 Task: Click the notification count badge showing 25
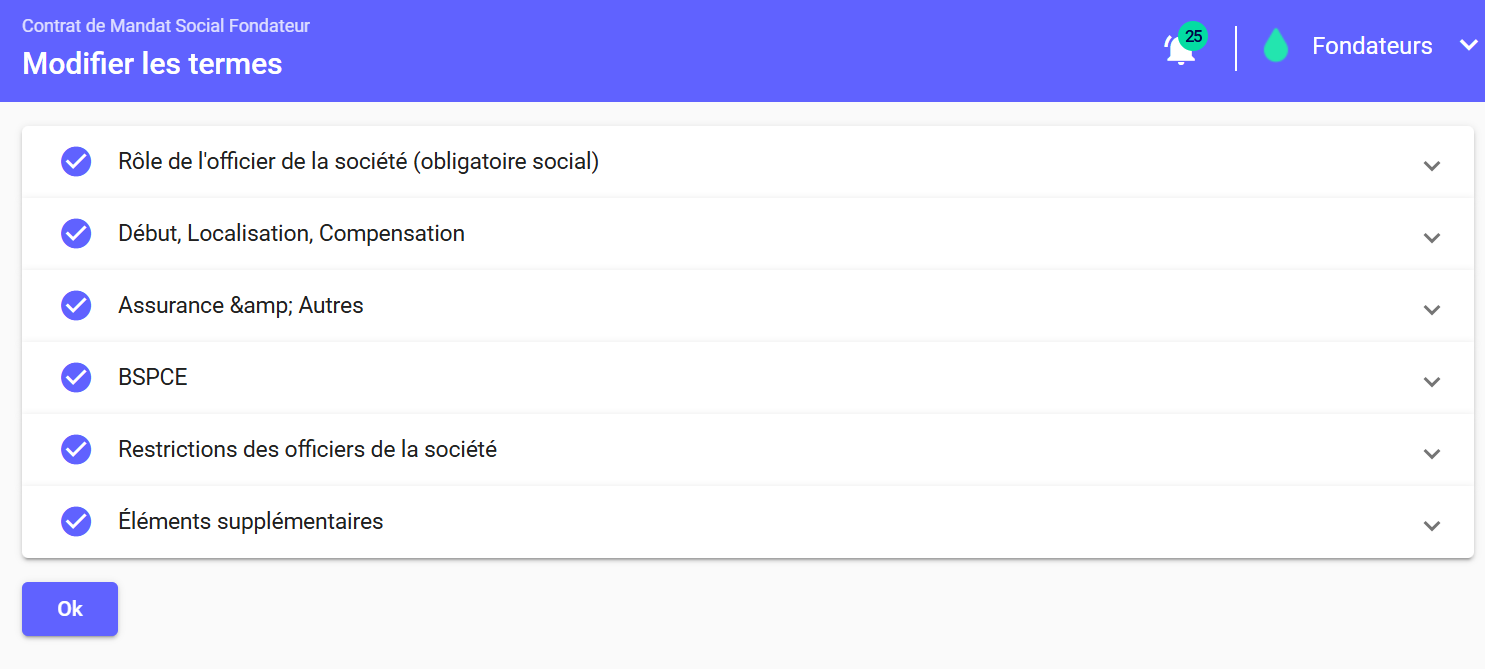pos(1193,36)
